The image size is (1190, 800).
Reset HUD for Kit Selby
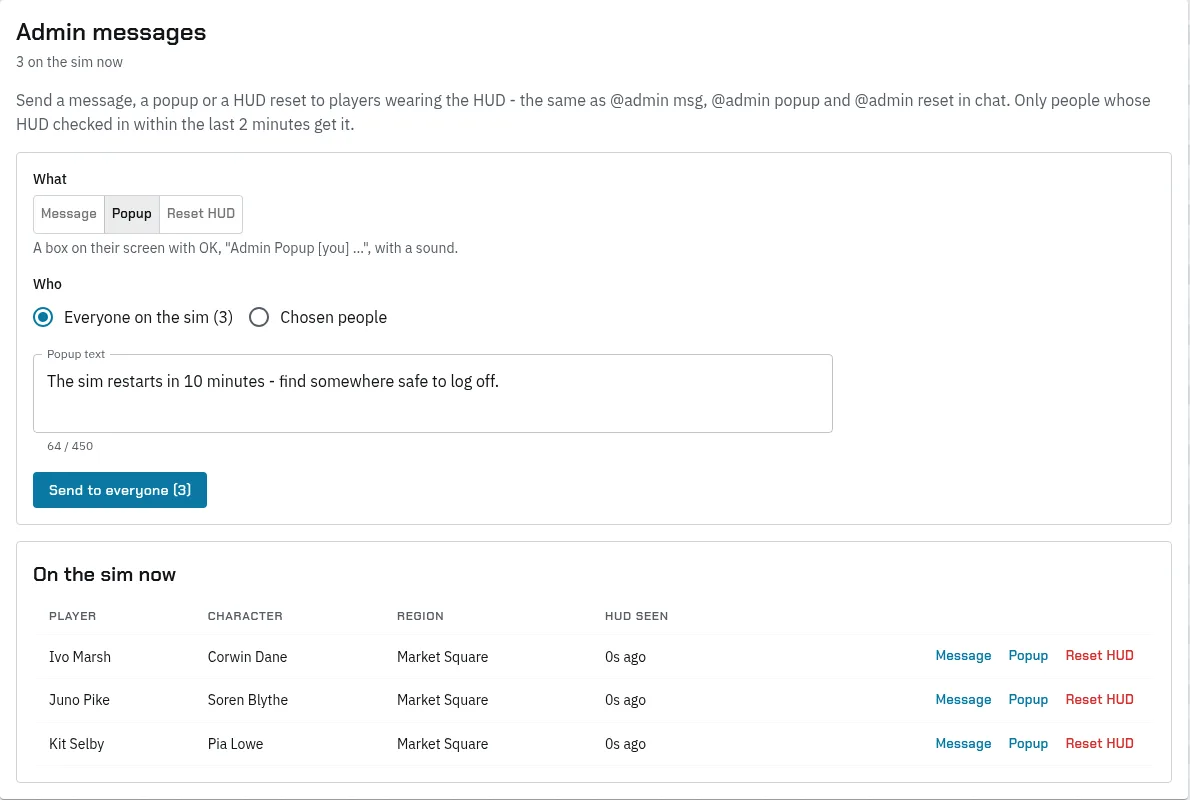[x=1100, y=744]
